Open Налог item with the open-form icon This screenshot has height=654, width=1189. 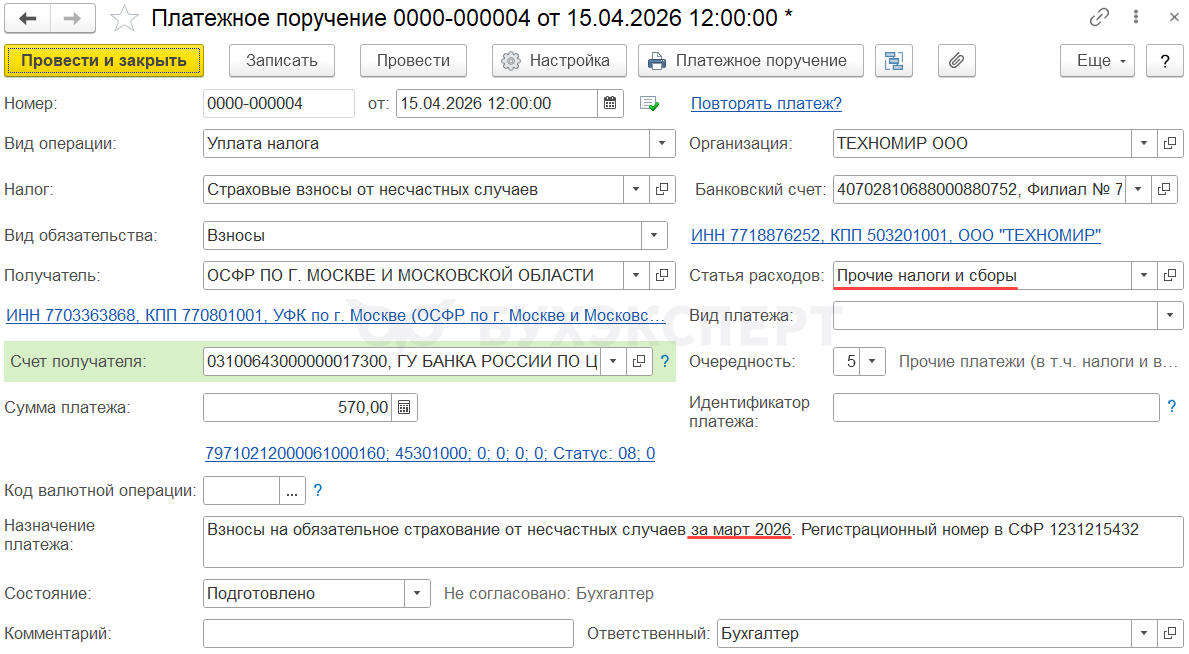(x=662, y=190)
